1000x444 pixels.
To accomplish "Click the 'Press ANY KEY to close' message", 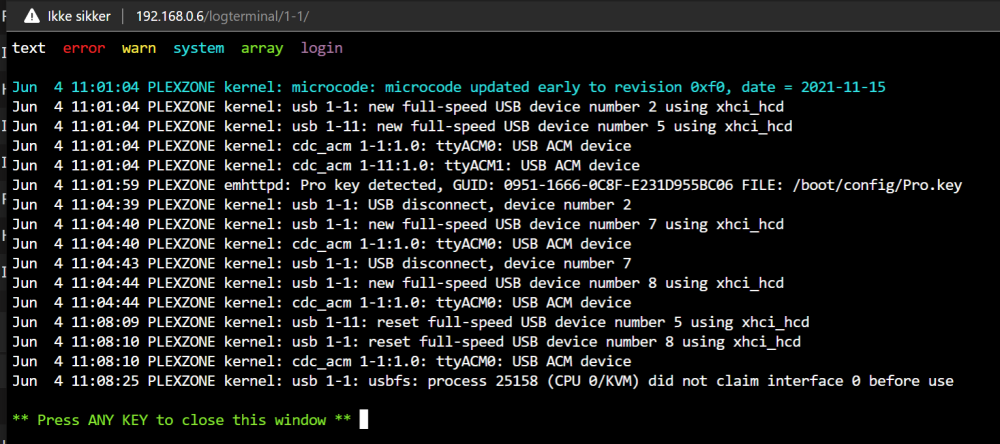I will click(182, 420).
